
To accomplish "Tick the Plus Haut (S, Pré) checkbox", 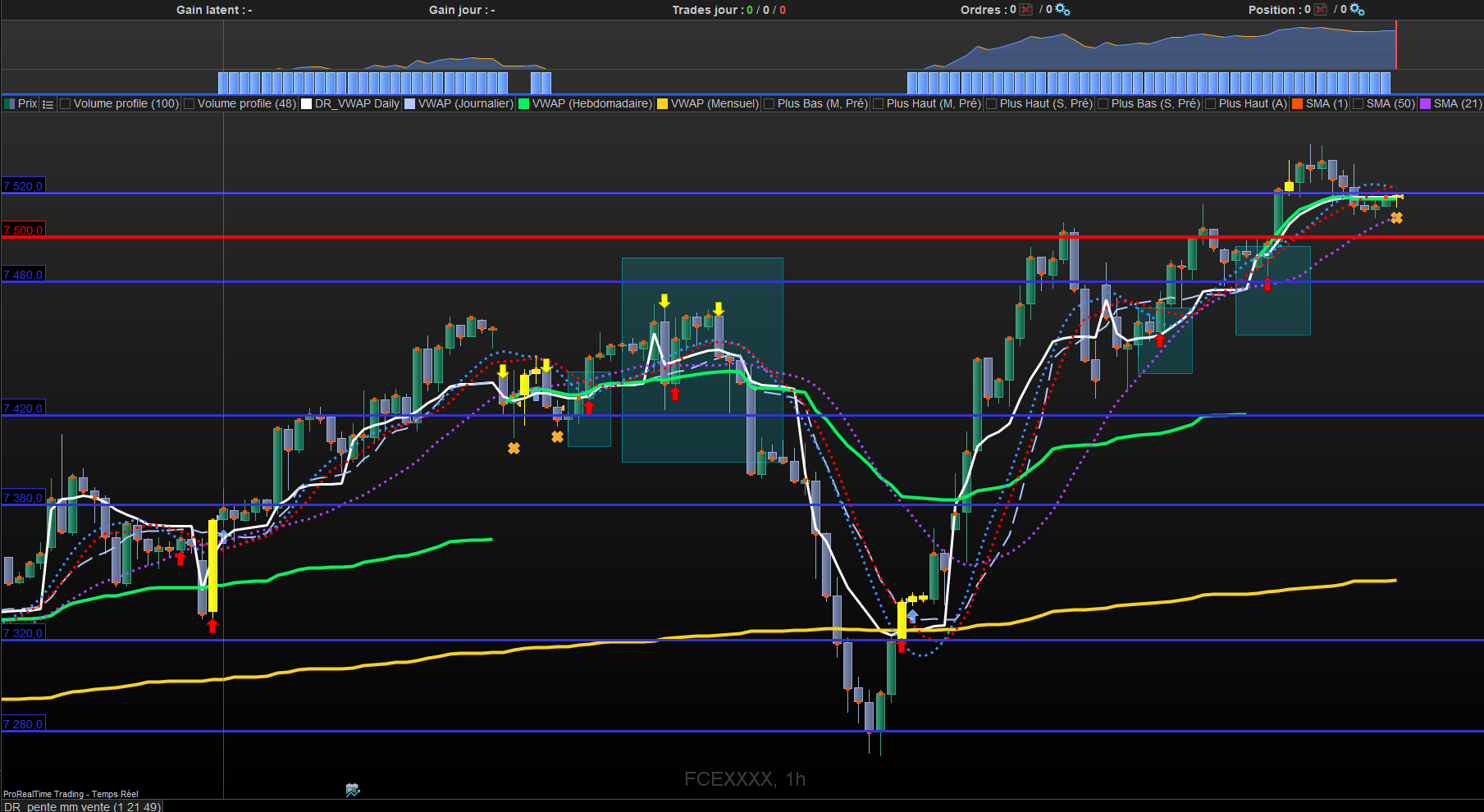I will point(992,104).
